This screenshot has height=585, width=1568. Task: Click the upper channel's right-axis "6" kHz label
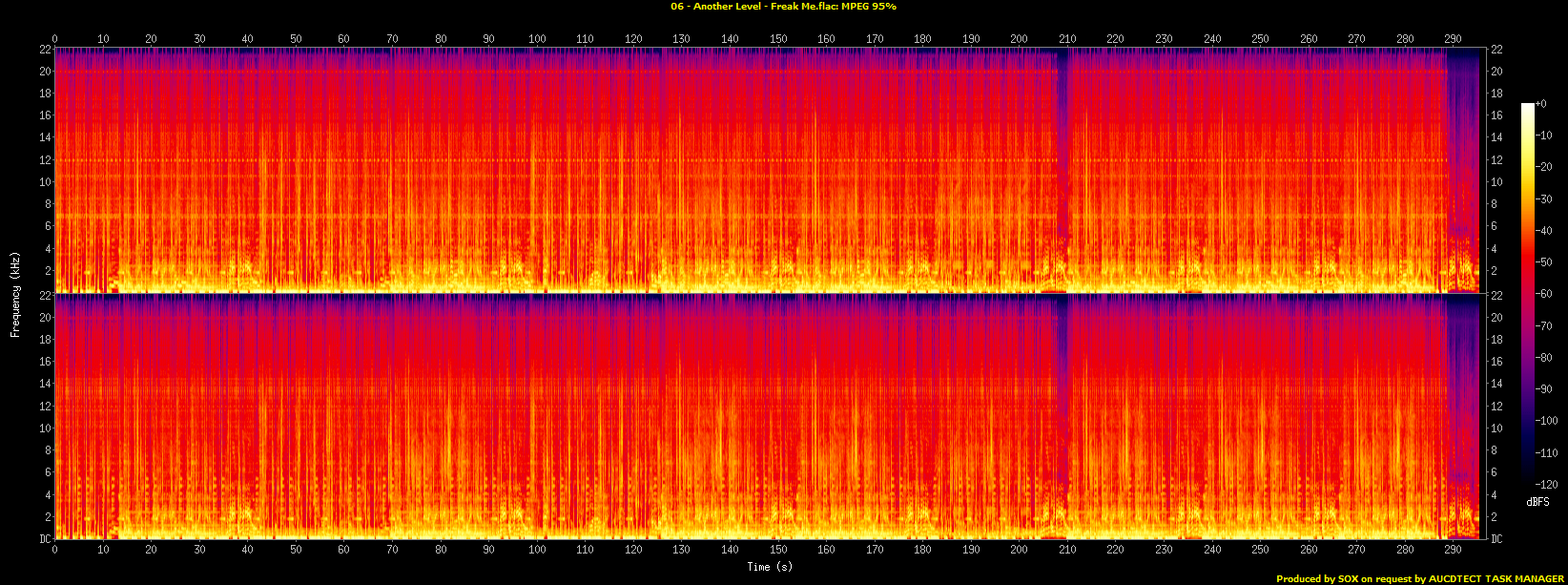(x=1494, y=226)
